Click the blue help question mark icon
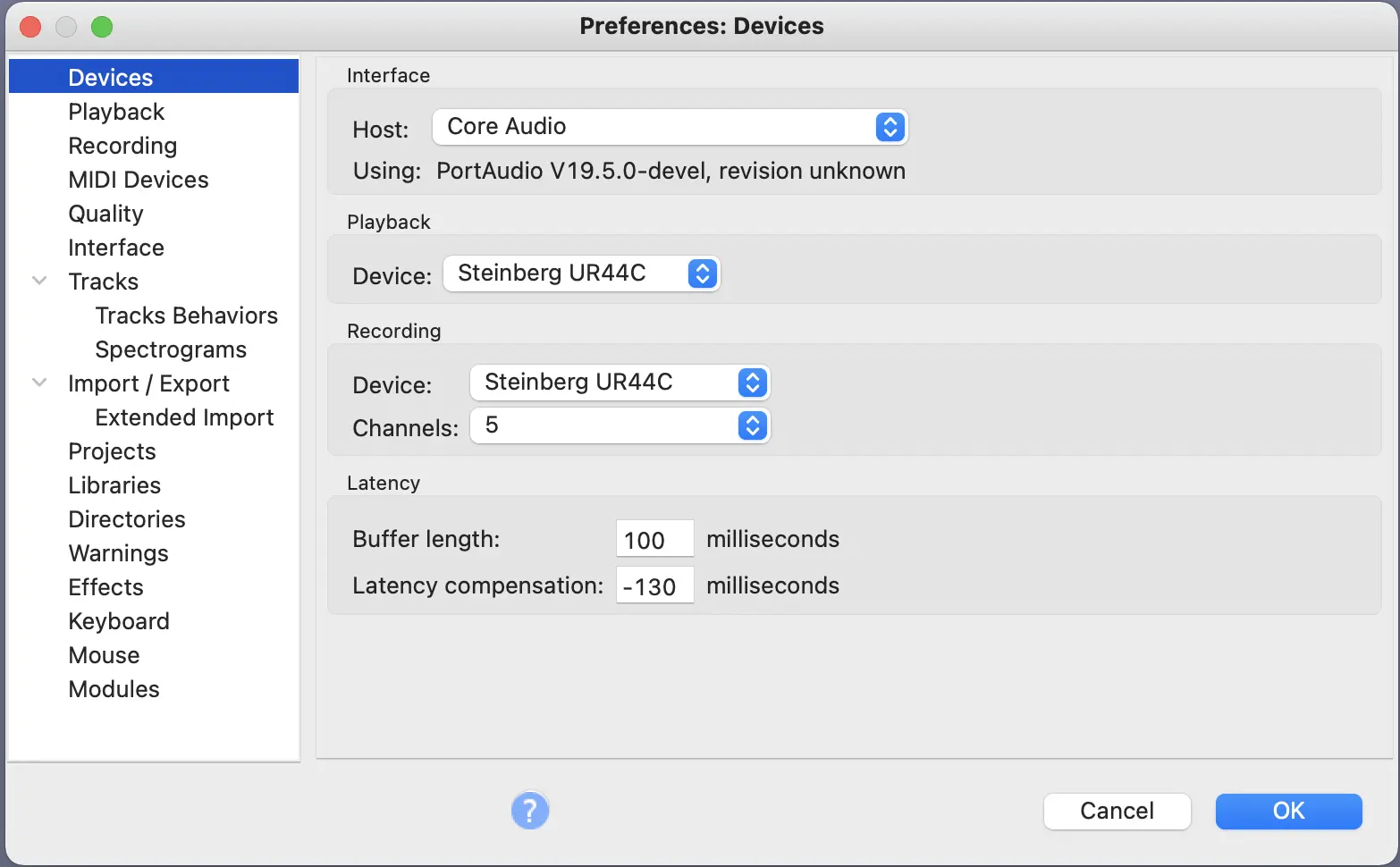Screen dimensions: 1400x867 [530, 811]
